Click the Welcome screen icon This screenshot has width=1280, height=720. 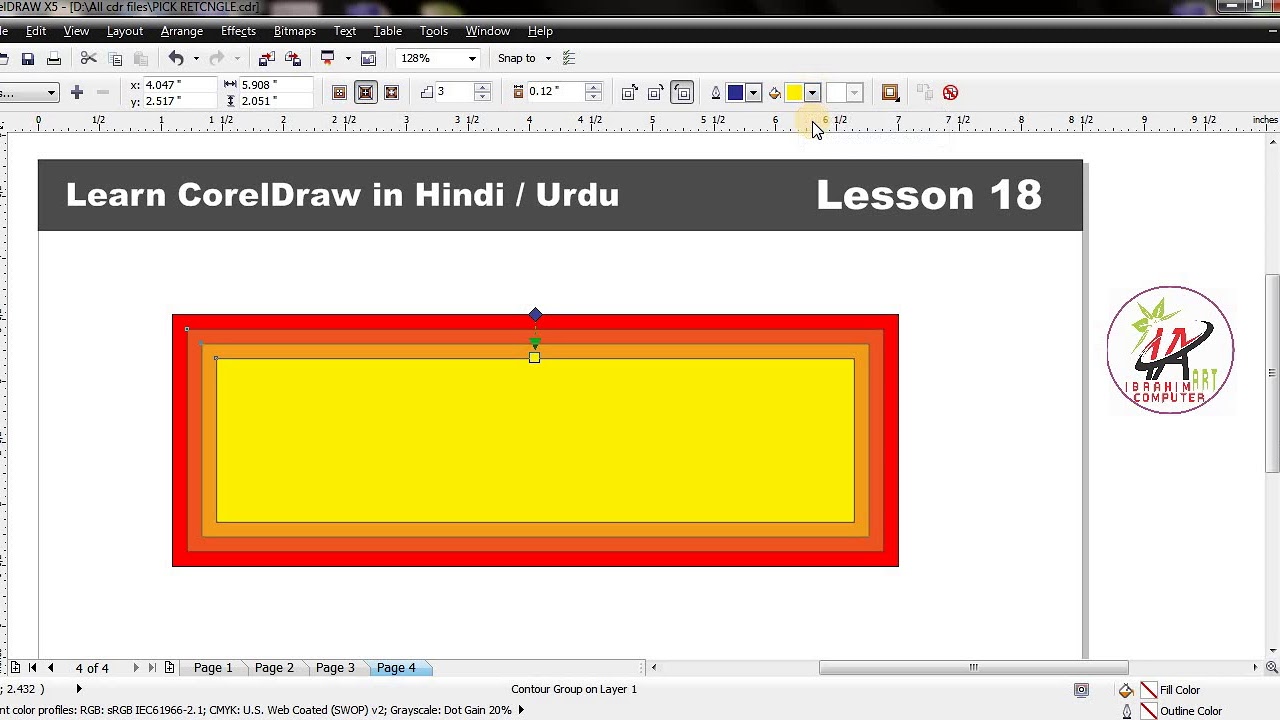click(368, 58)
